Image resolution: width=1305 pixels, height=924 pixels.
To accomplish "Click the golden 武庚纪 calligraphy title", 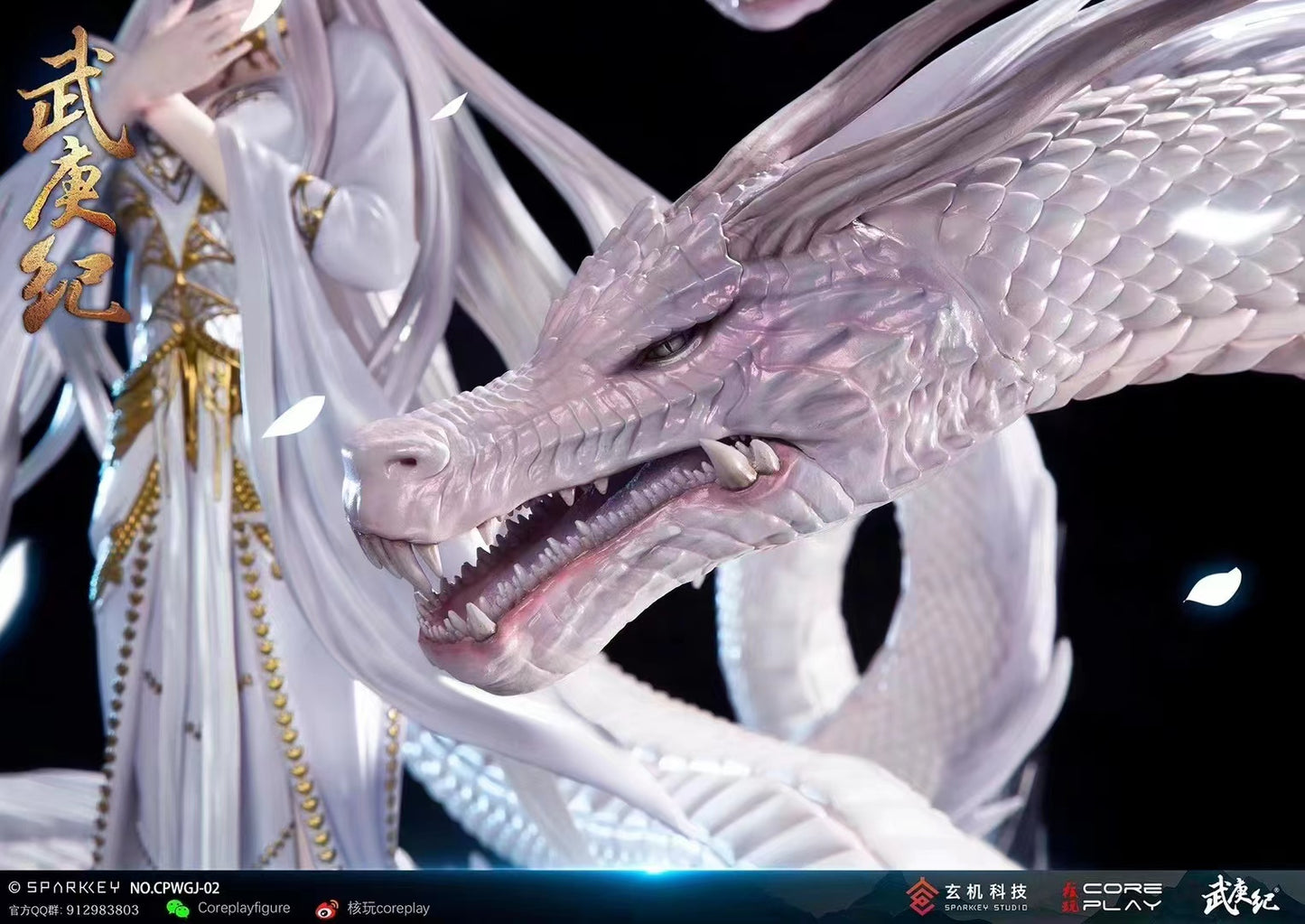I will [x=74, y=179].
